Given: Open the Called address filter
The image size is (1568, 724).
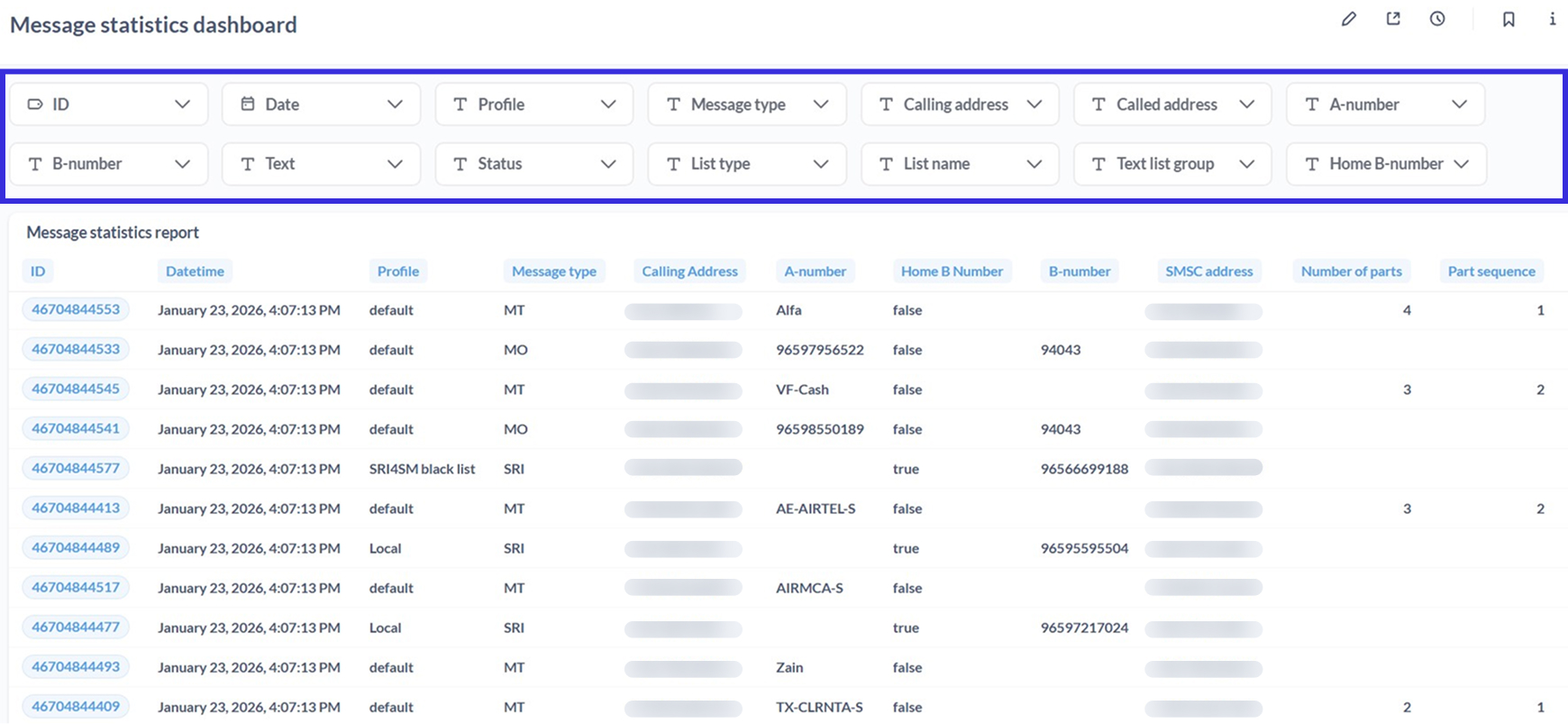Looking at the screenshot, I should [1172, 105].
